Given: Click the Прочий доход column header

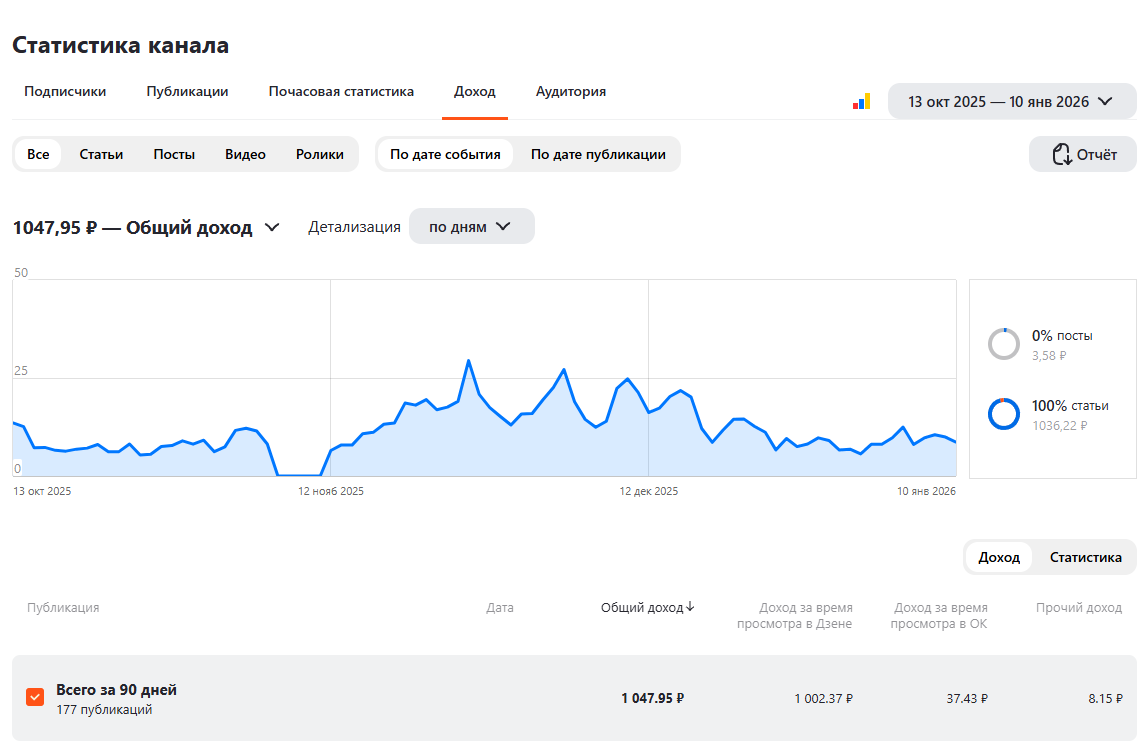Looking at the screenshot, I should point(1079,607).
